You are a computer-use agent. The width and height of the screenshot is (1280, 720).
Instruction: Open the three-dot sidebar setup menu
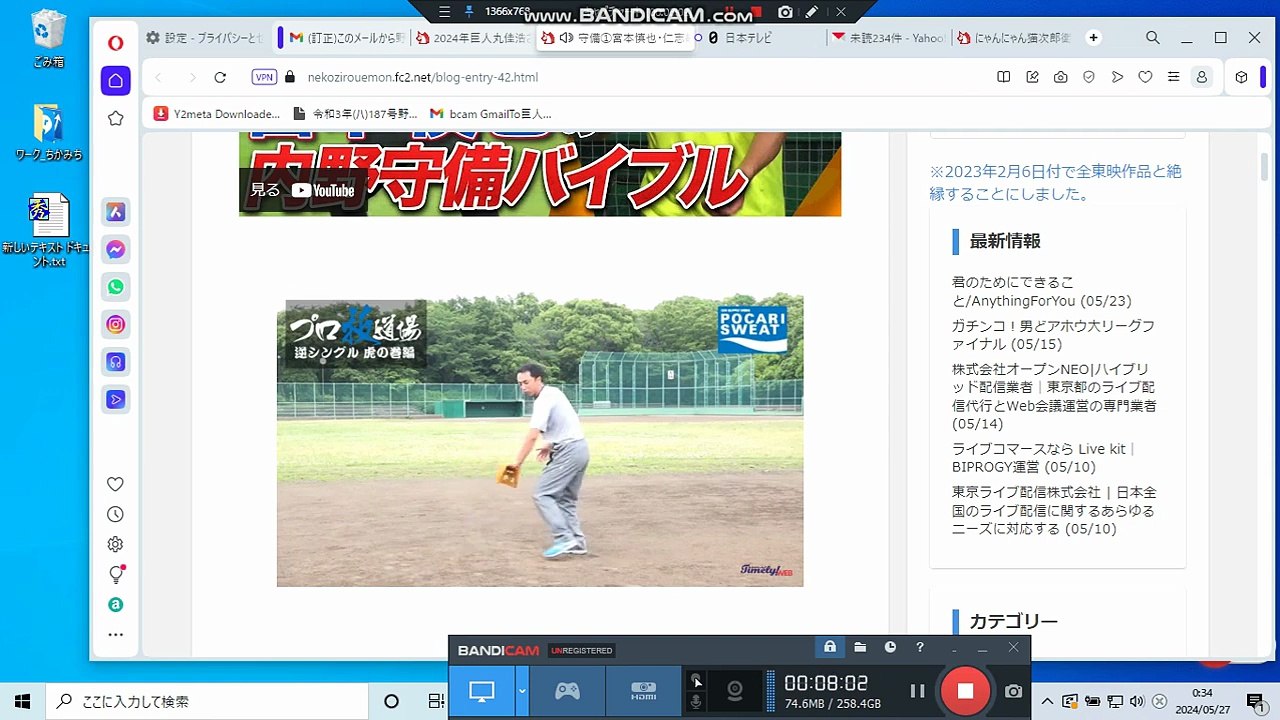point(115,635)
